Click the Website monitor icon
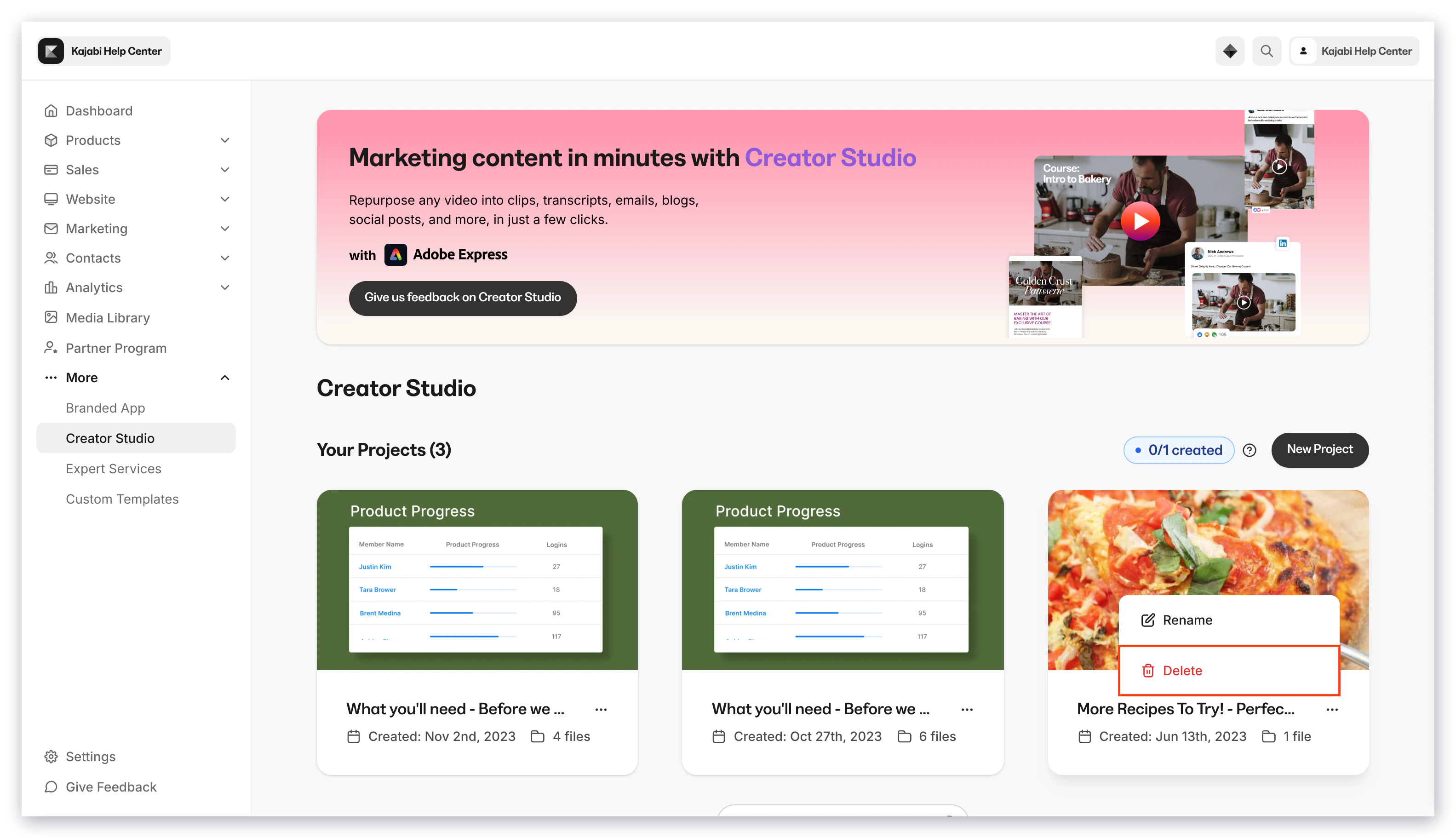This screenshot has width=1456, height=838. coord(51,199)
